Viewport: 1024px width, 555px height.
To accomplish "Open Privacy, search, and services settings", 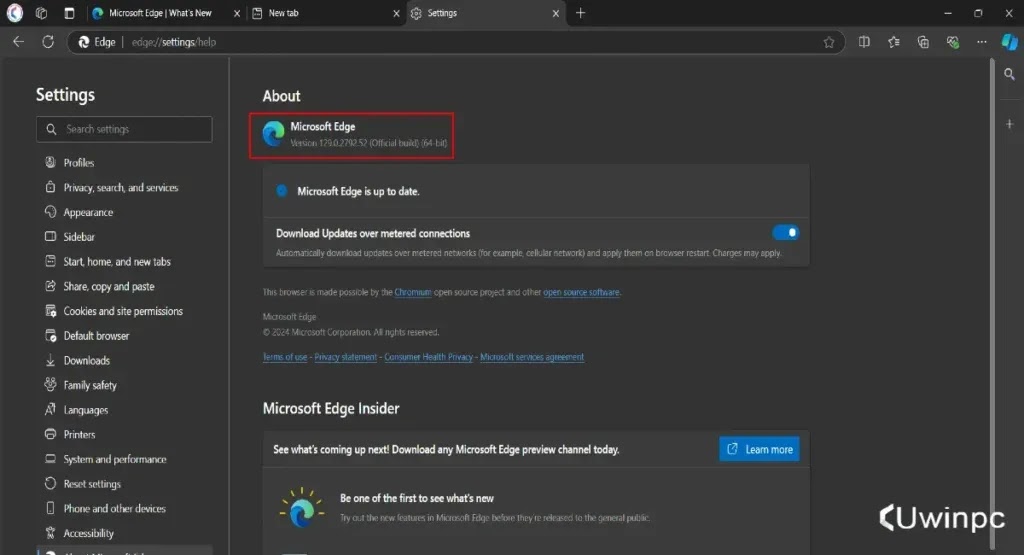I will tap(120, 187).
